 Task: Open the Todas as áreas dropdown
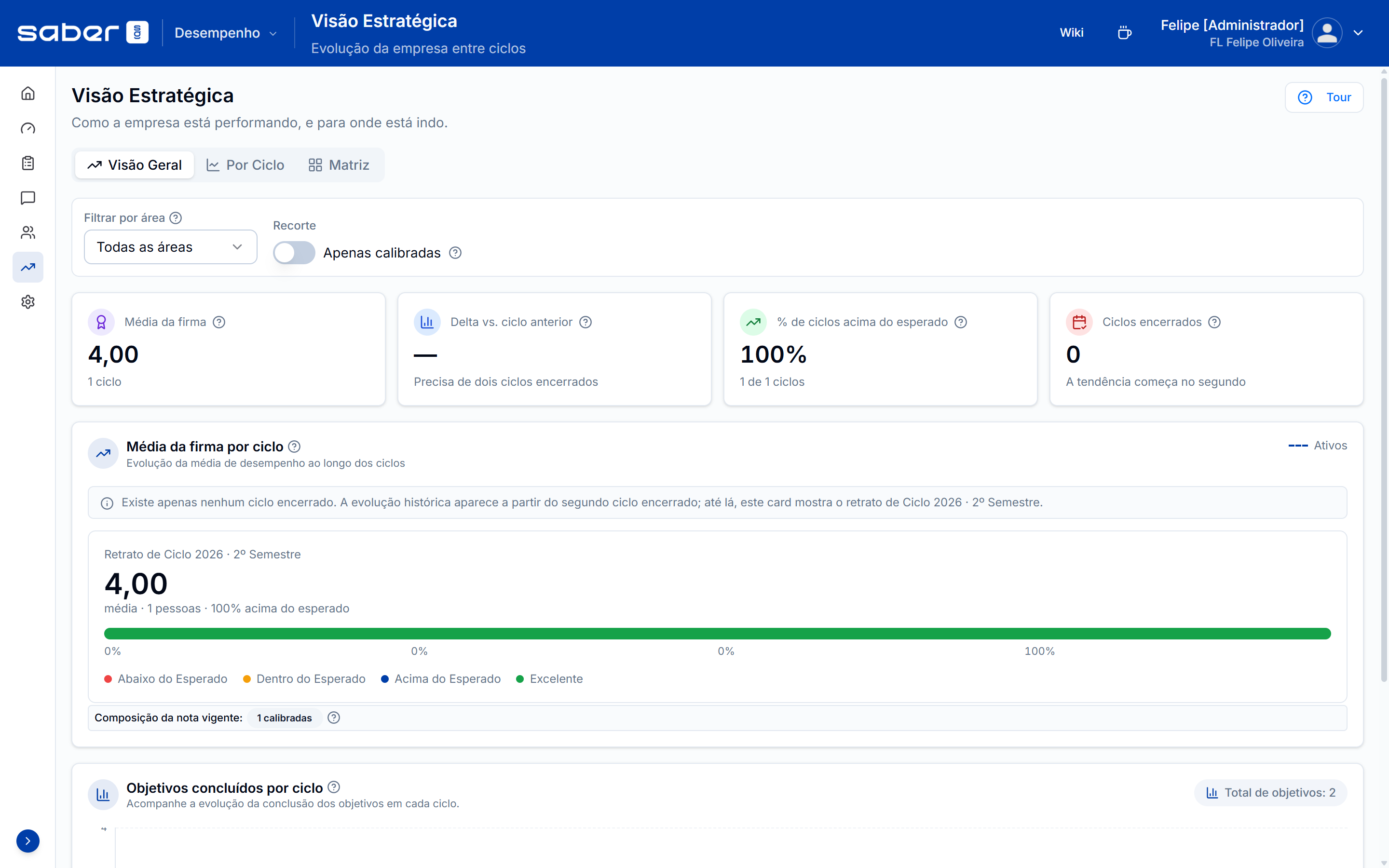click(x=170, y=247)
